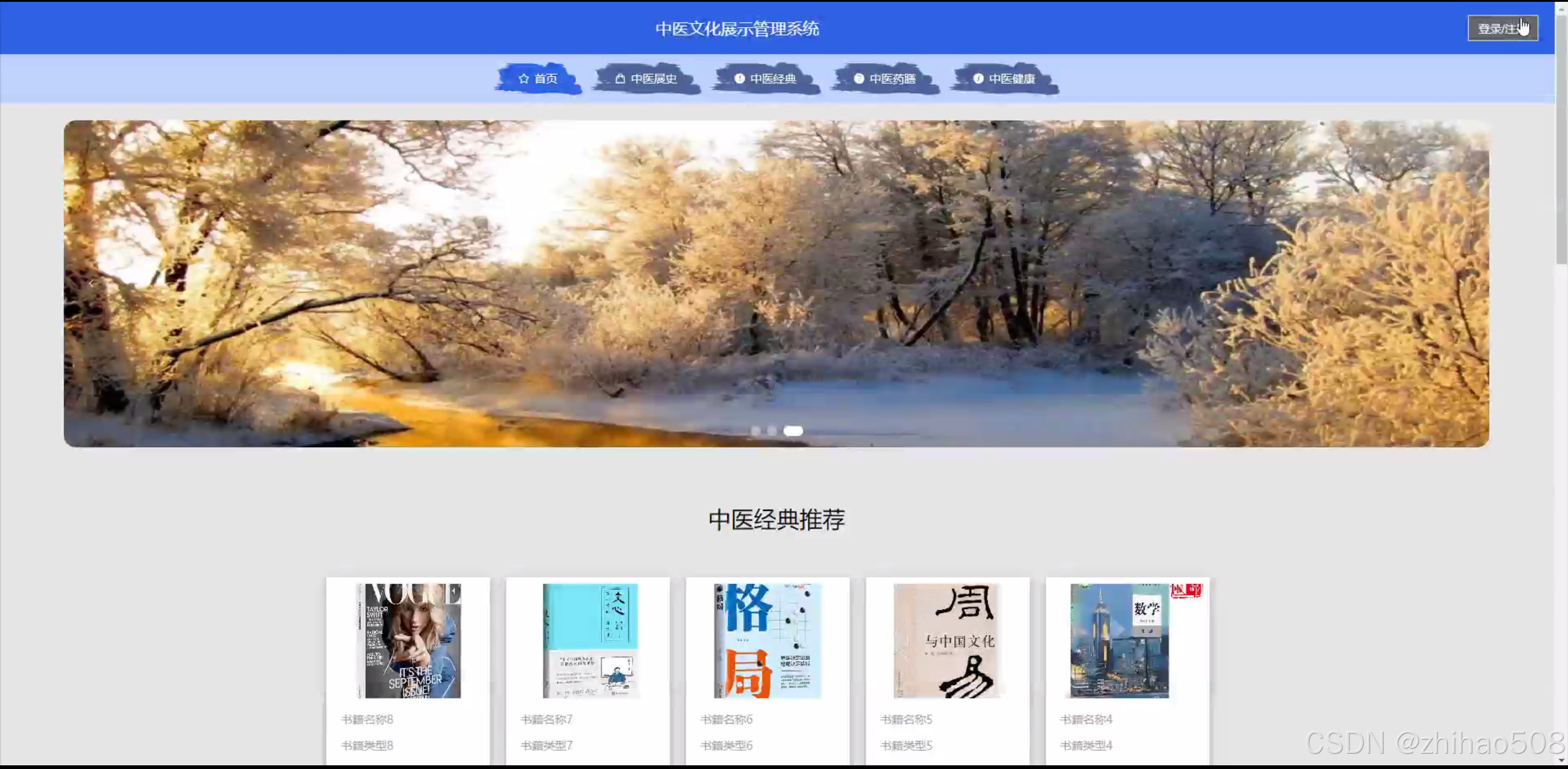Open the 中医展史 menu item
1568x769 pixels.
[654, 78]
